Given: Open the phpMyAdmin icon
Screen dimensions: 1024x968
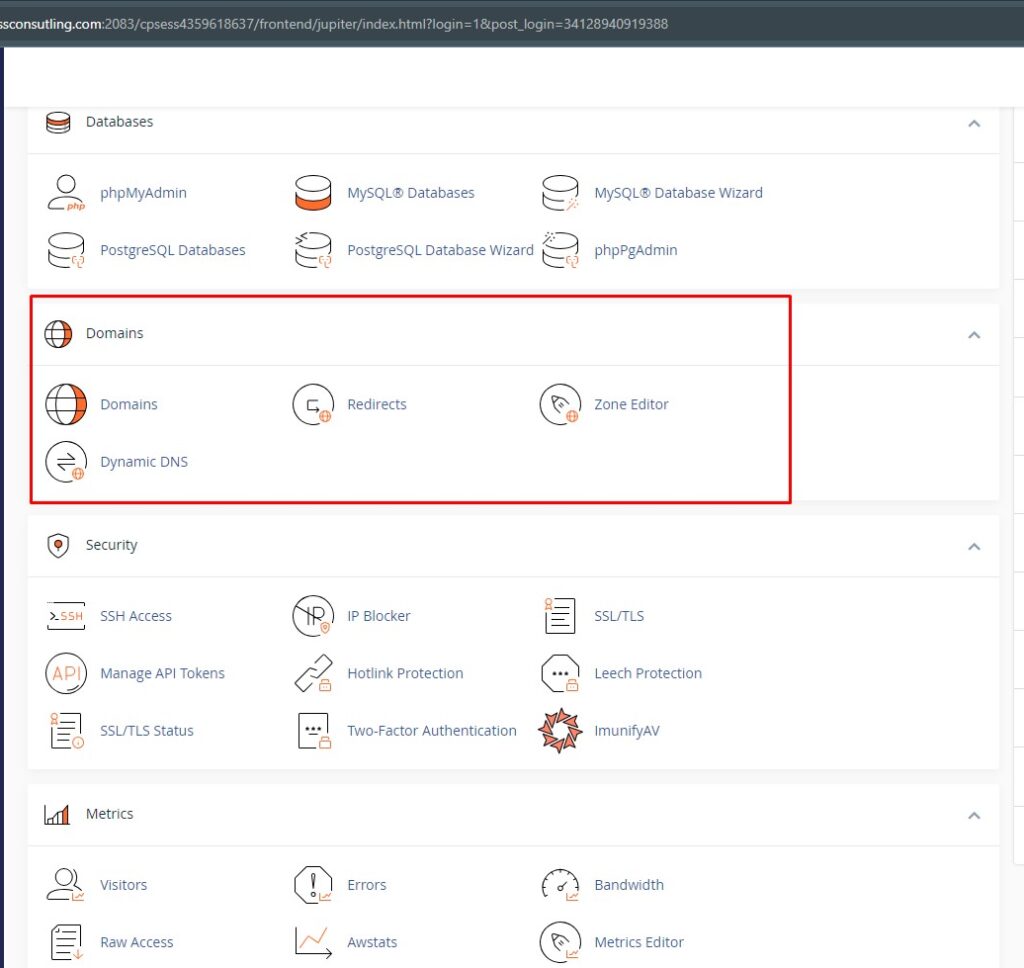Looking at the screenshot, I should [66, 193].
